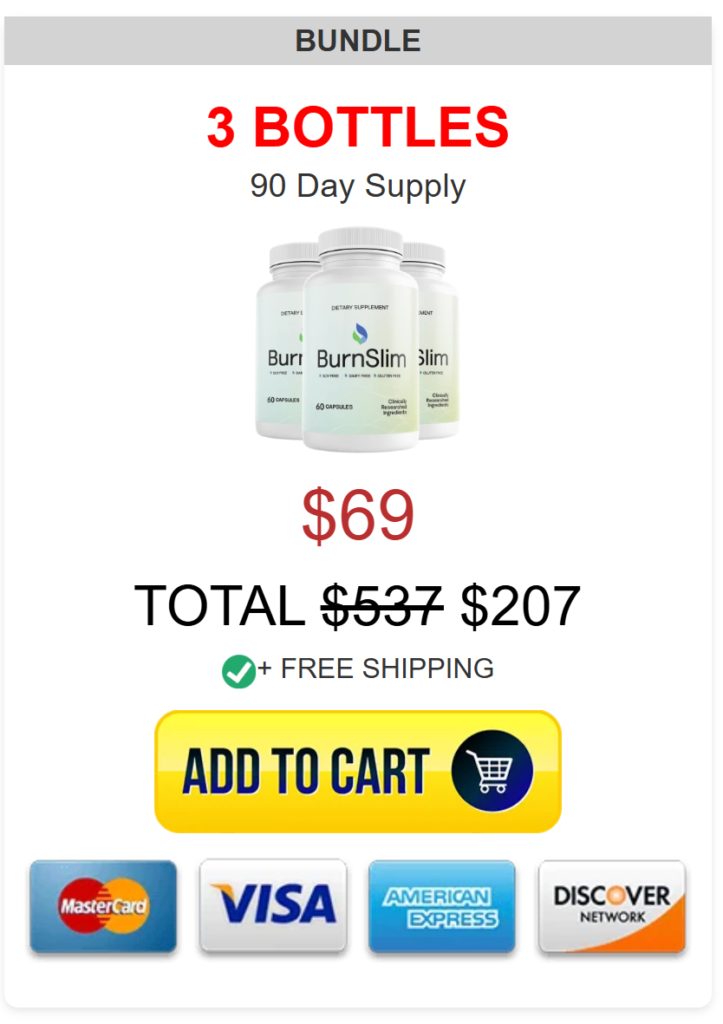The width and height of the screenshot is (723, 1024).
Task: Click the TOTAL label text
Action: (219, 605)
